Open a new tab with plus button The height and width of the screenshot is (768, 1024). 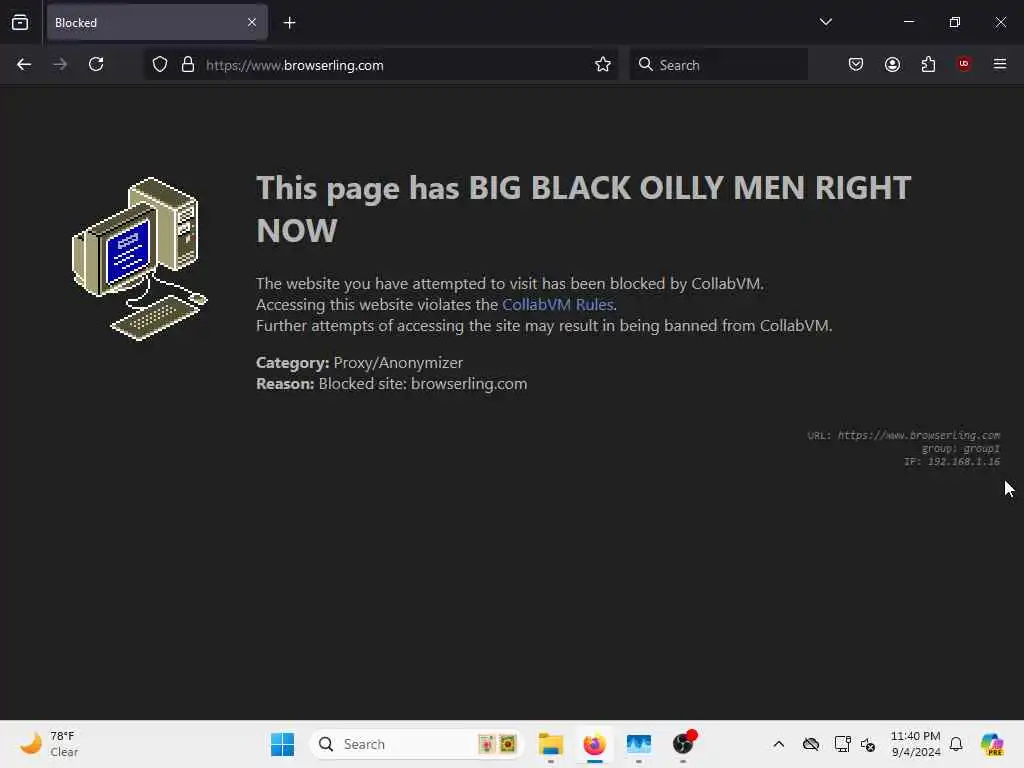pyautogui.click(x=289, y=23)
